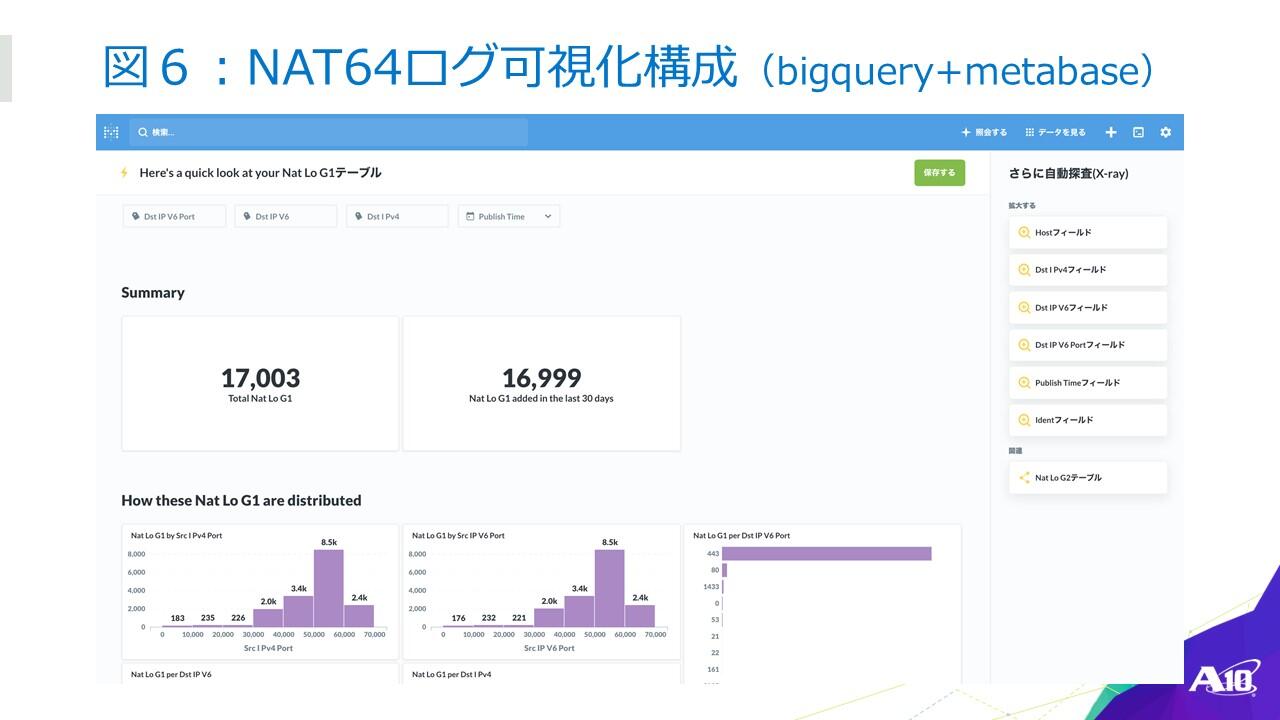Click the 17,003 Total Nat Lo G1 card
This screenshot has width=1280, height=720.
pos(260,384)
